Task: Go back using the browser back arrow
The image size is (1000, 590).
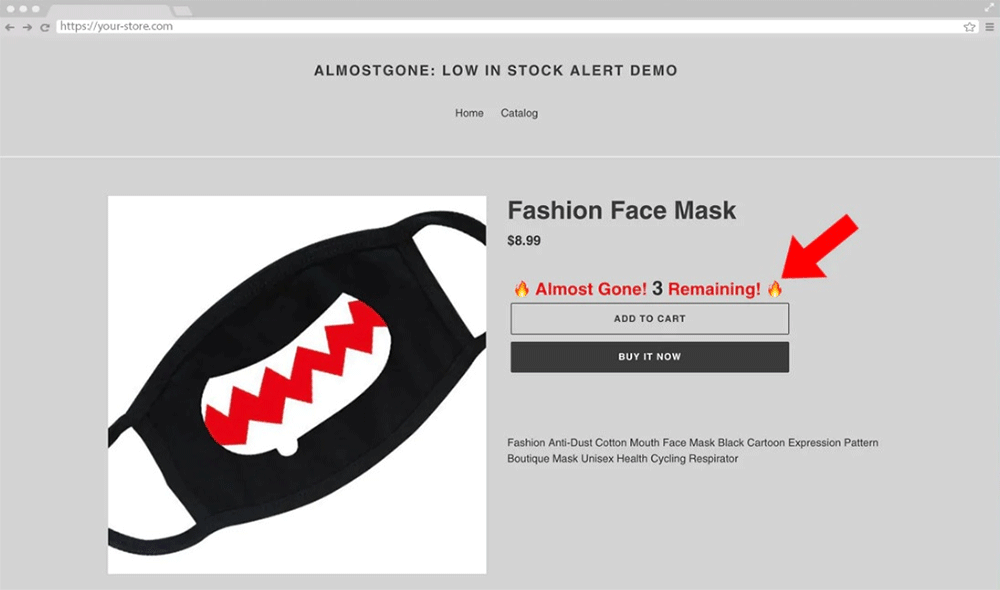Action: 10,27
